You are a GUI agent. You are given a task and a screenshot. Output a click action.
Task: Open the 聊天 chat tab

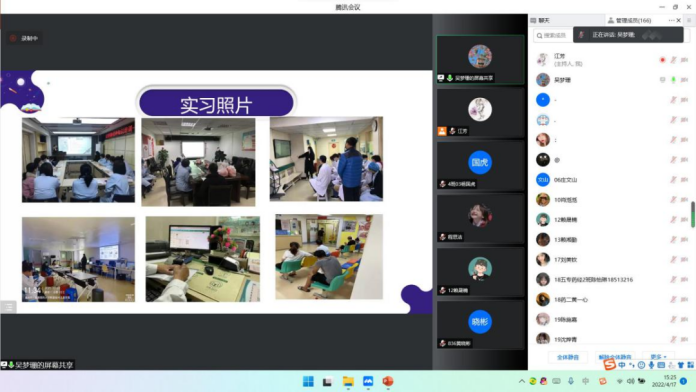(540, 20)
